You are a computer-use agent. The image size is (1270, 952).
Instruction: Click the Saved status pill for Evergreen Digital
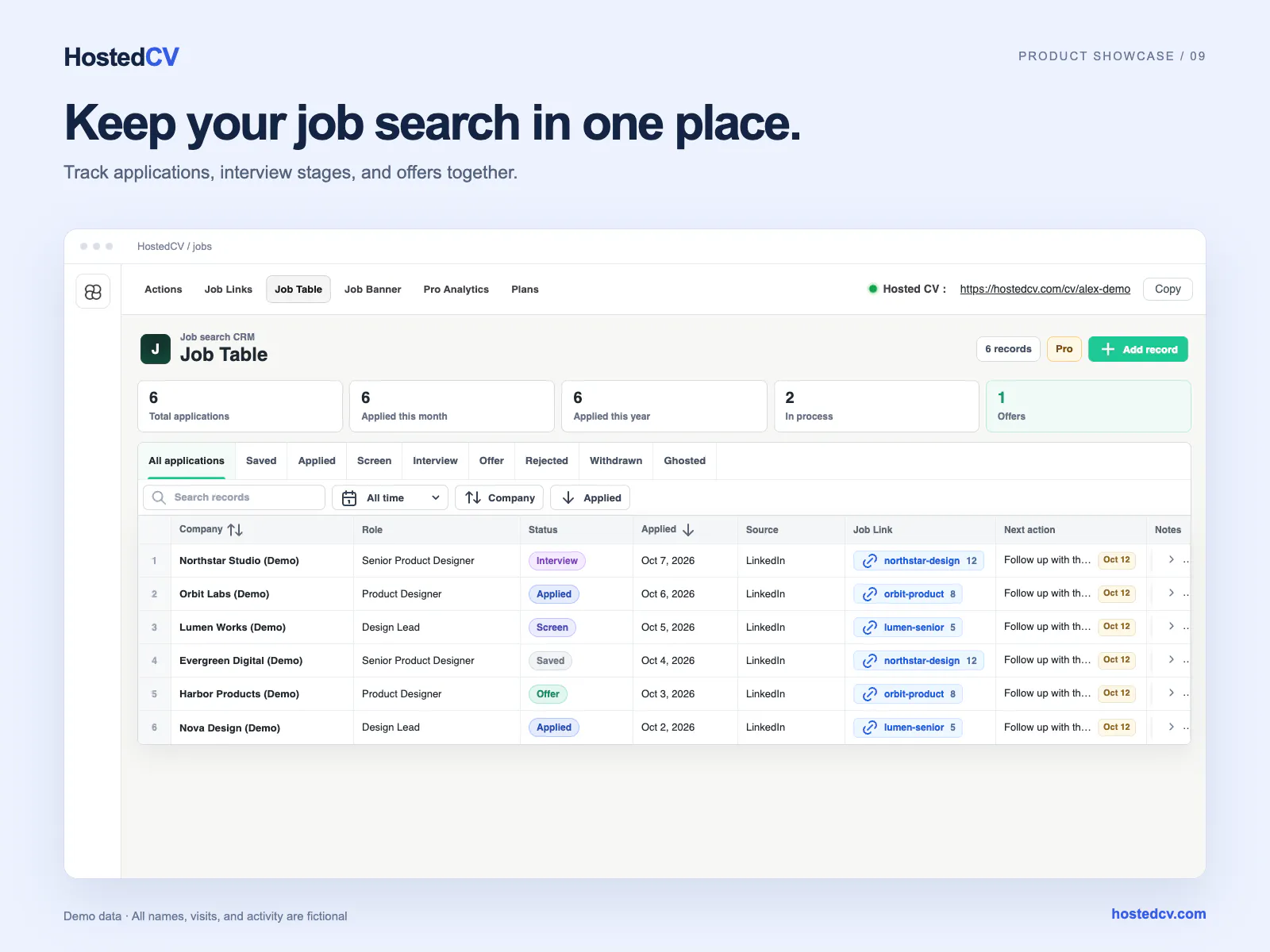click(550, 661)
